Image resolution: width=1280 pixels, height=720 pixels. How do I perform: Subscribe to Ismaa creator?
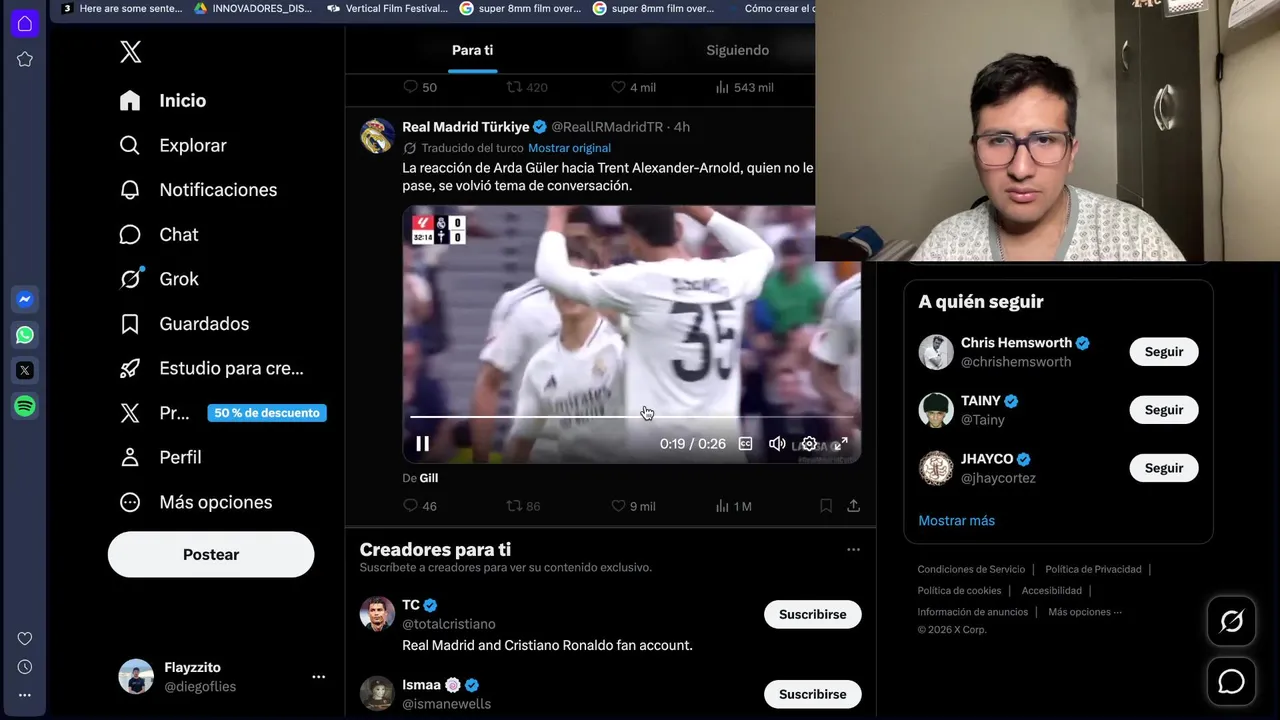click(812, 694)
